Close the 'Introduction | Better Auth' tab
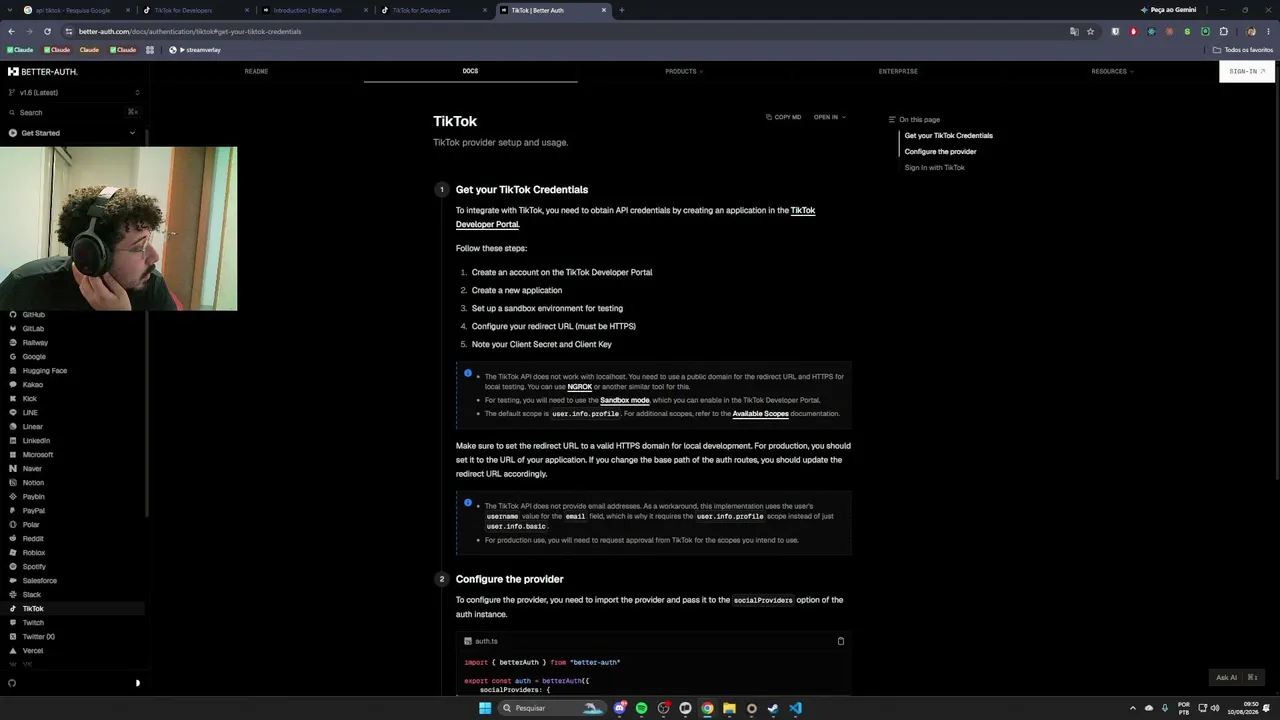1280x720 pixels. coord(366,10)
